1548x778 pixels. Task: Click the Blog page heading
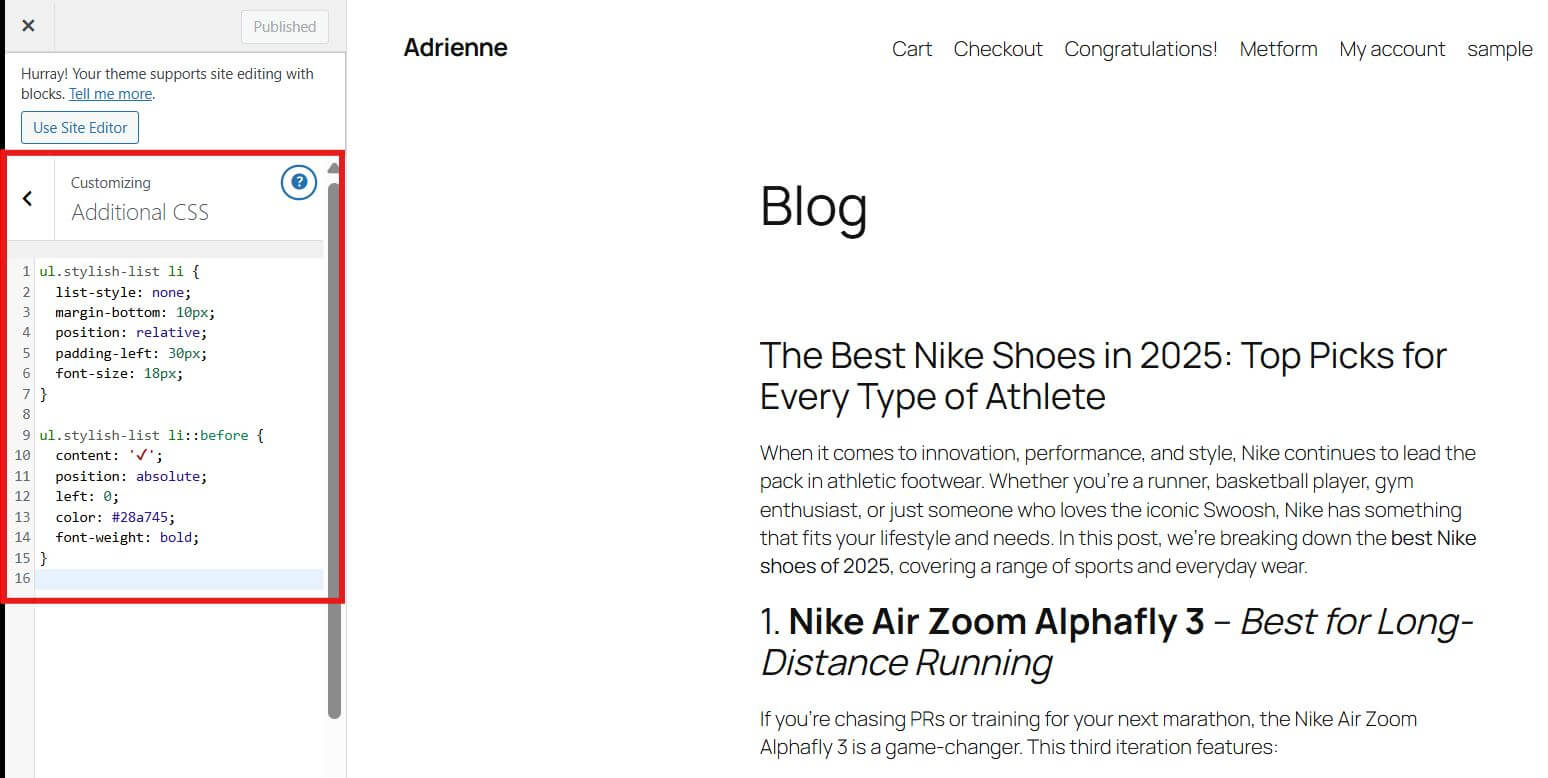point(813,207)
